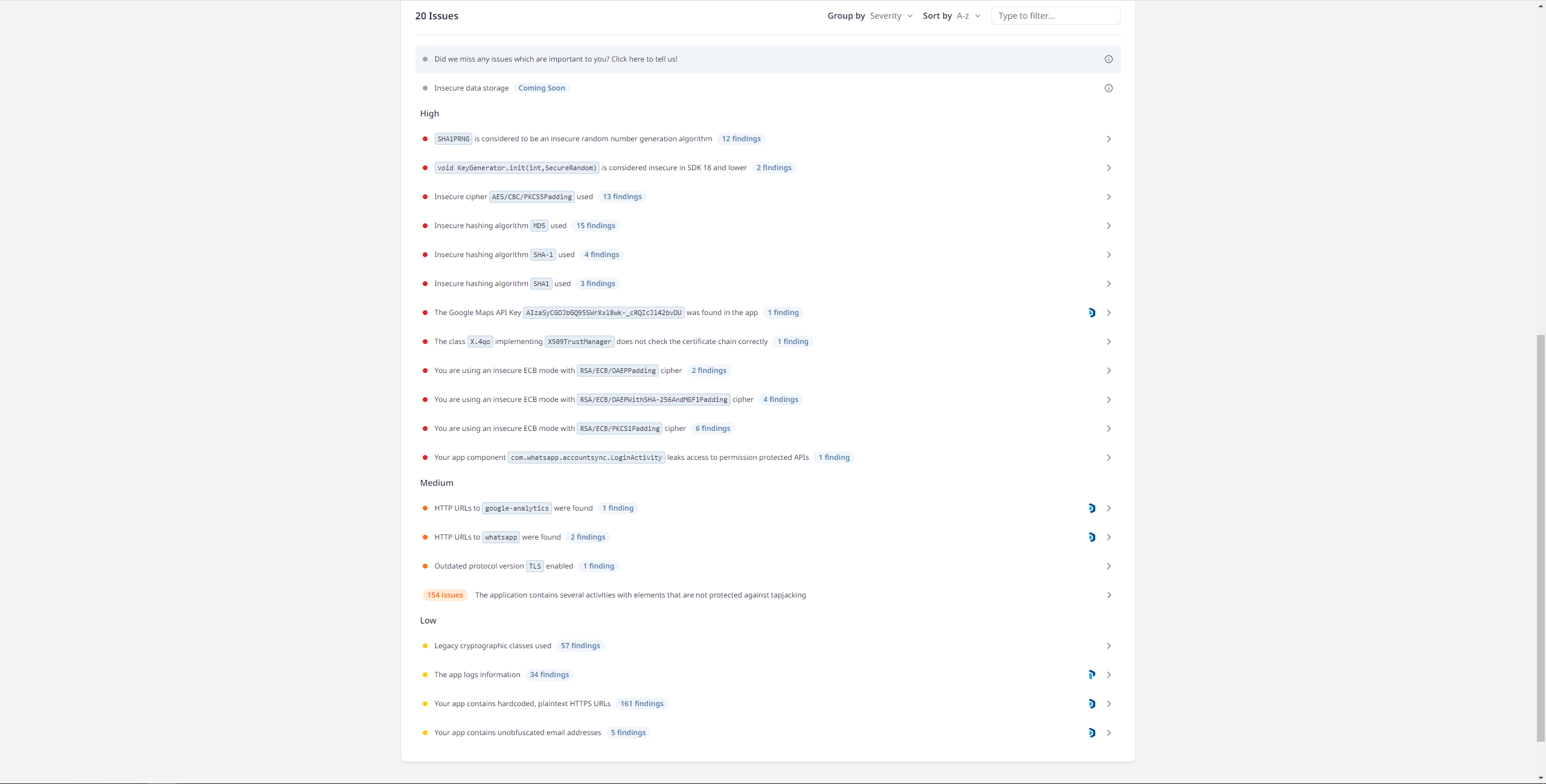This screenshot has width=1546, height=784.
Task: Click 'Click here to tell us' banner text
Action: tap(644, 59)
